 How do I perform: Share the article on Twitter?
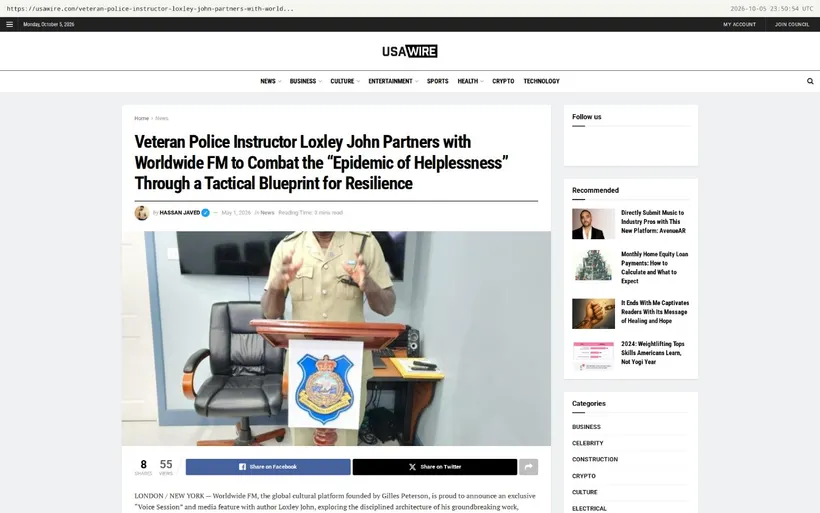pos(435,467)
